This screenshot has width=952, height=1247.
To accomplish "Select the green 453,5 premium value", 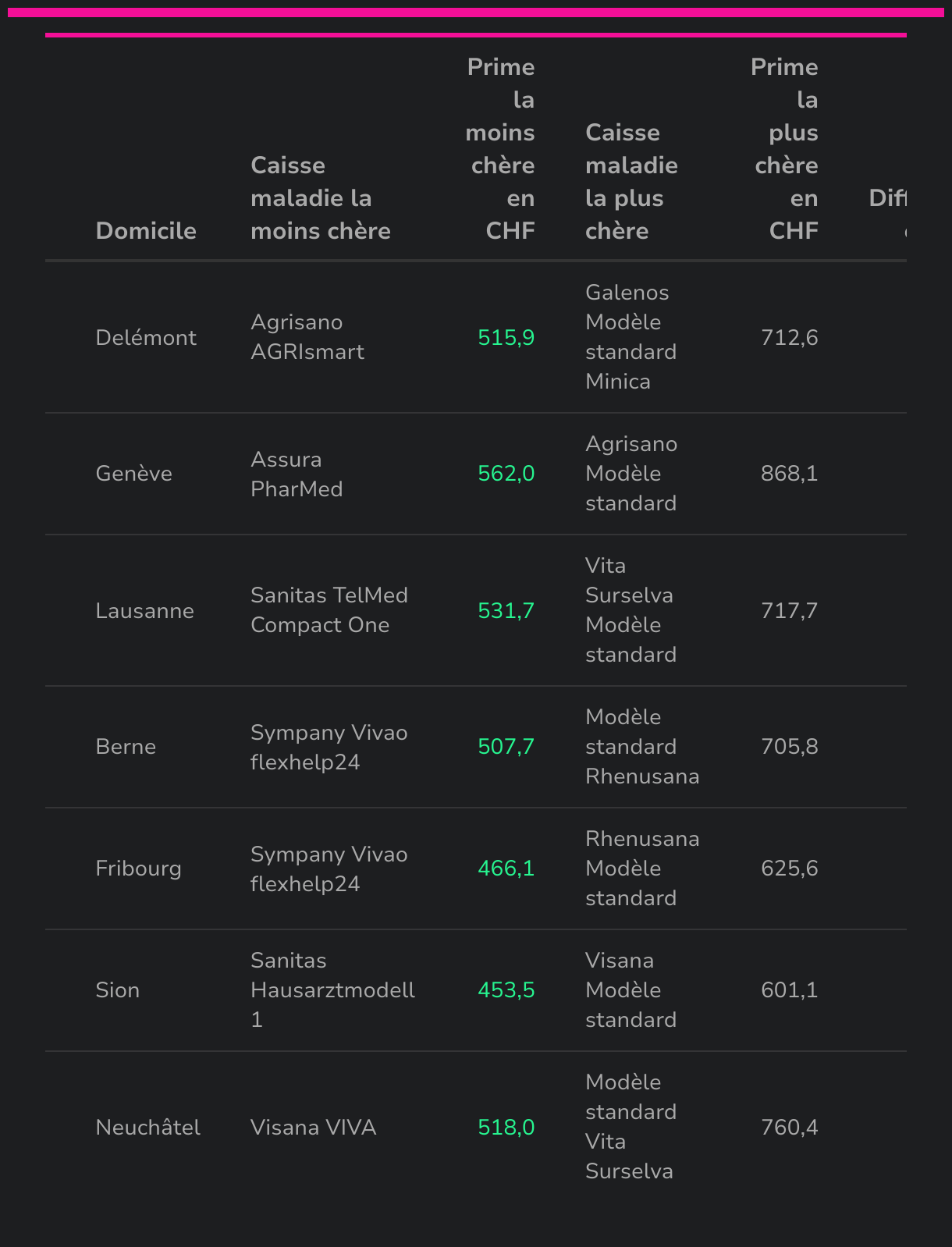I will [x=506, y=990].
